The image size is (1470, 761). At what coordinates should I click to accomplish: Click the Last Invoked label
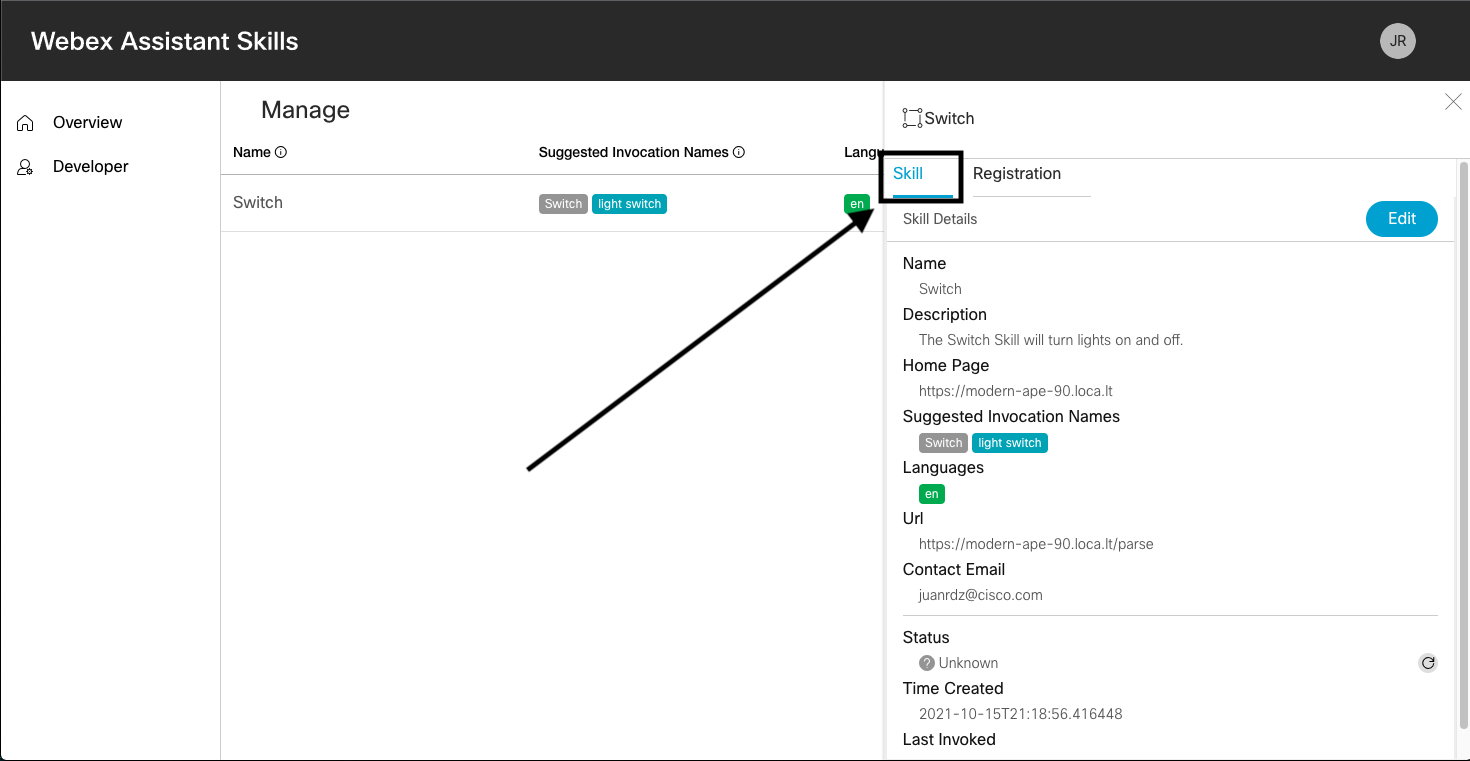(949, 740)
